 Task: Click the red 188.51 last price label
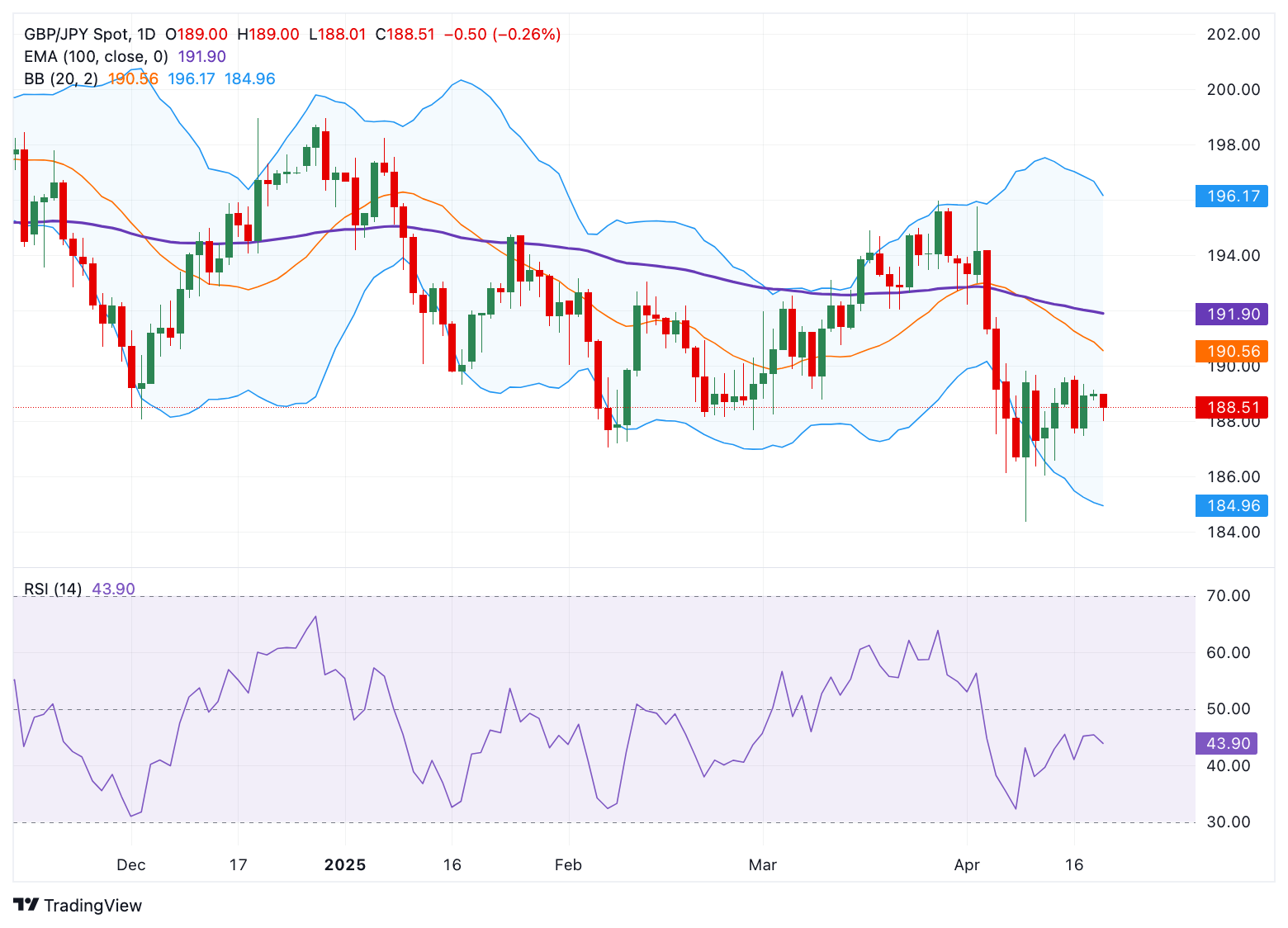tap(1230, 407)
